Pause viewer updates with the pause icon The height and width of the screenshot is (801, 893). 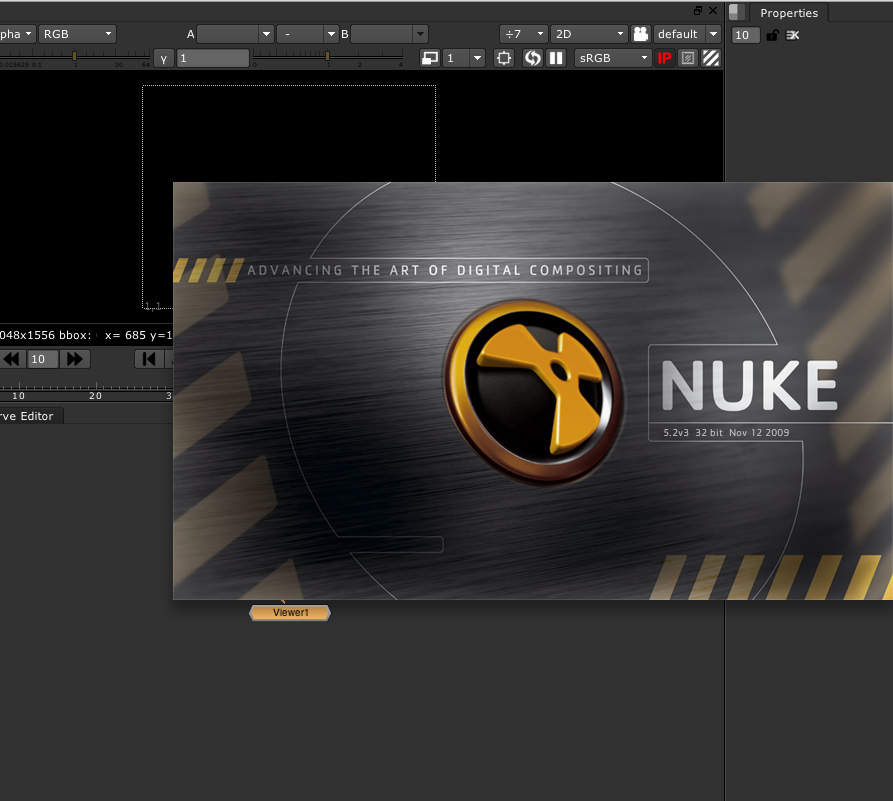tap(556, 58)
